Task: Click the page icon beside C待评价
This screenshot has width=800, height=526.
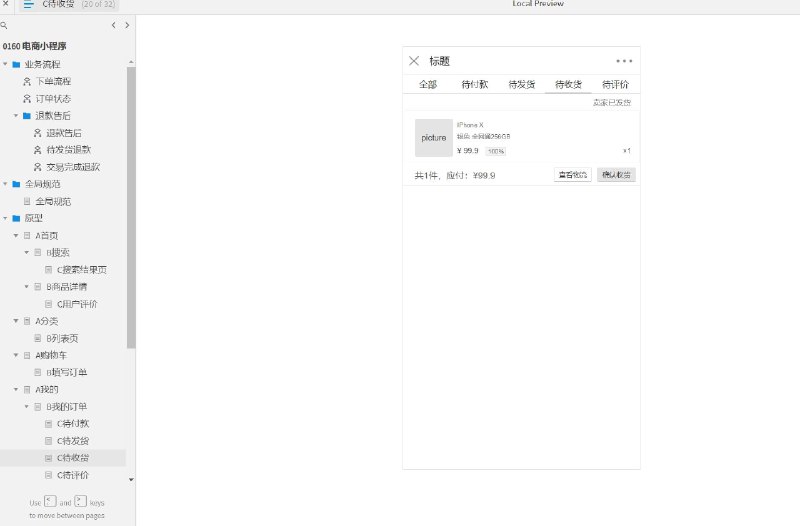Action: click(x=48, y=475)
